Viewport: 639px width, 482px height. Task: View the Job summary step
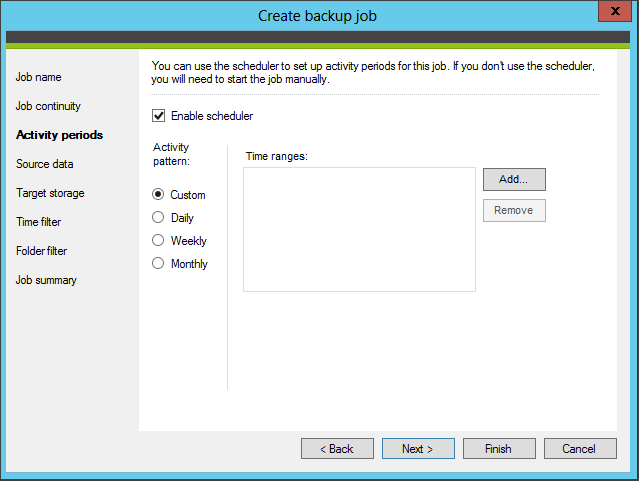(x=46, y=280)
